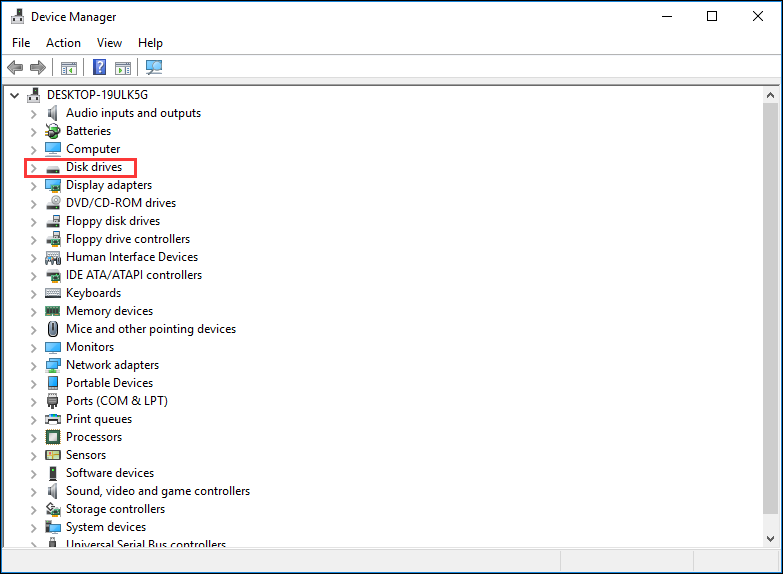Click the scrollbar down arrow
This screenshot has height=574, width=783.
tap(770, 539)
